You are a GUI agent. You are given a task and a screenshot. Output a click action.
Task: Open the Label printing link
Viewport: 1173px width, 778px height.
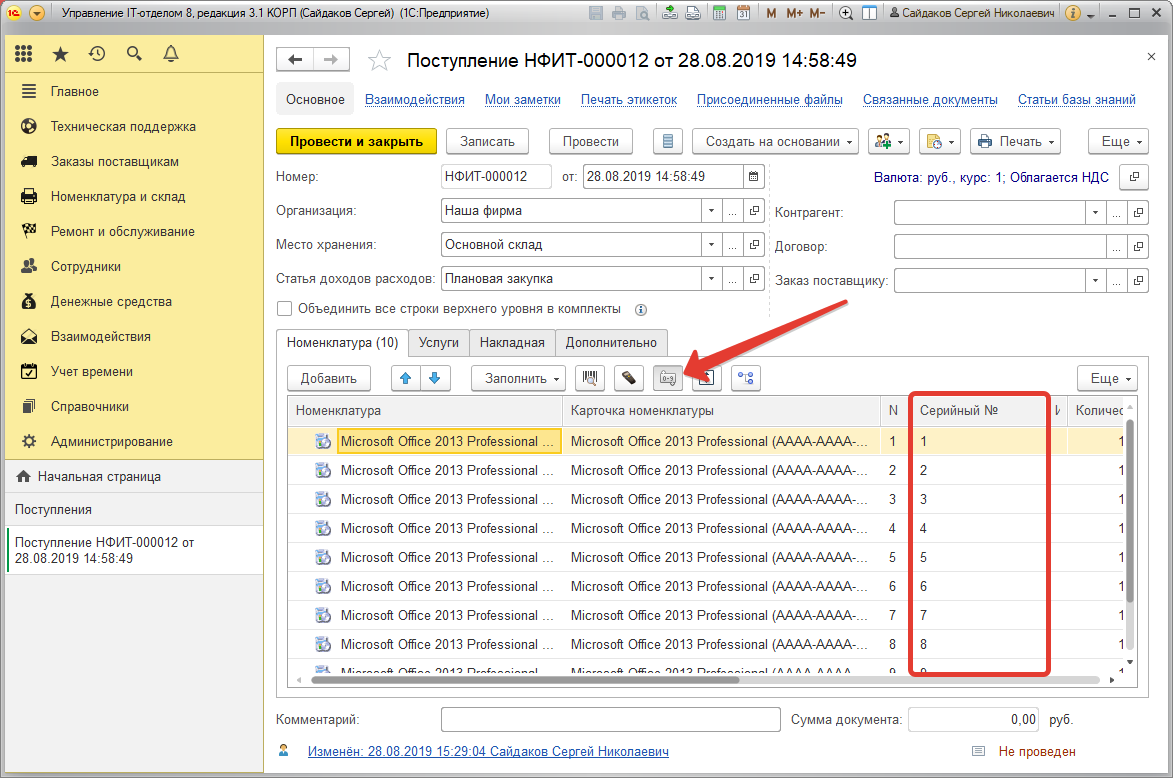coord(628,99)
